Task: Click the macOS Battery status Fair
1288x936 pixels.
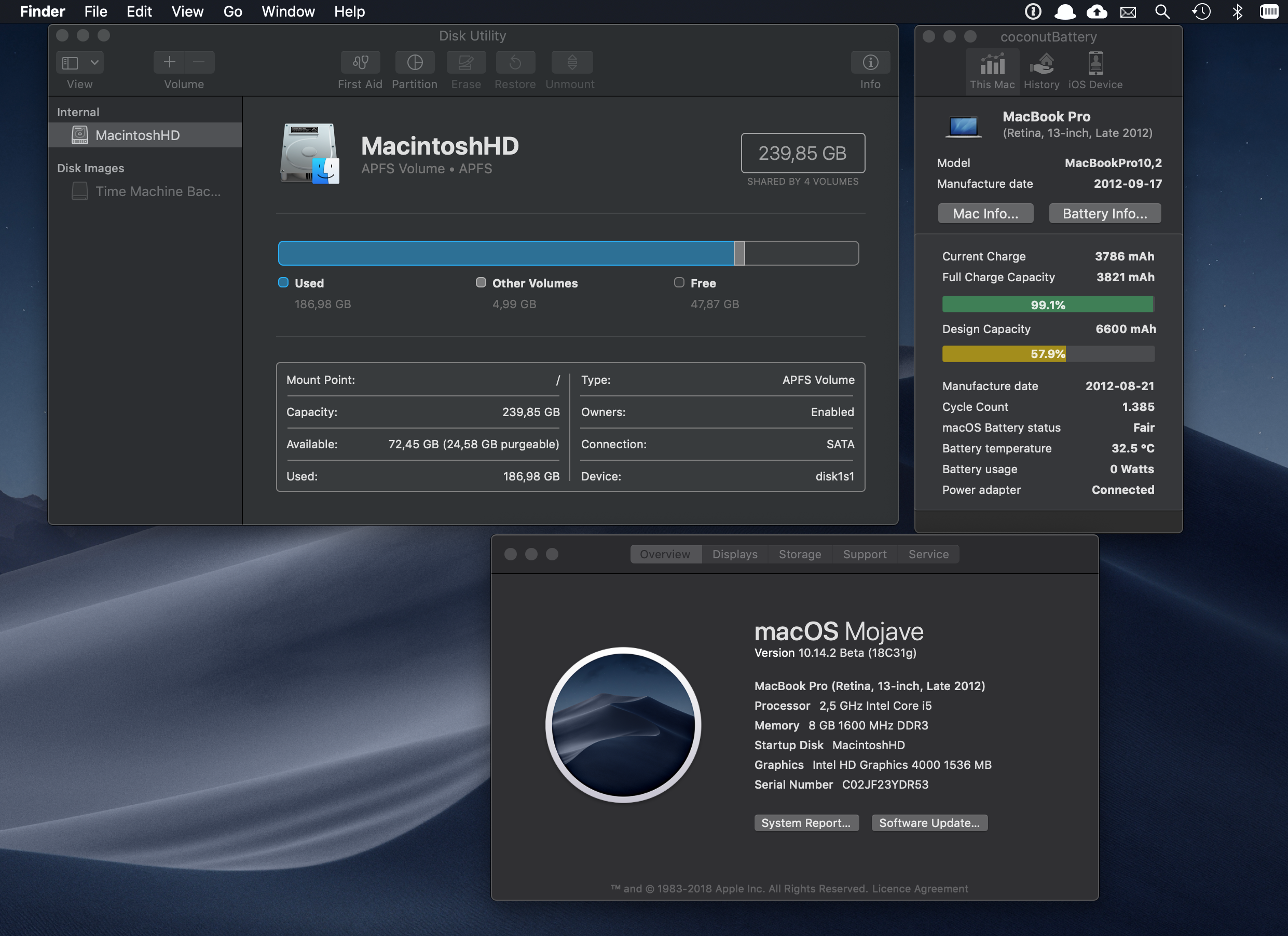Action: [x=1144, y=427]
